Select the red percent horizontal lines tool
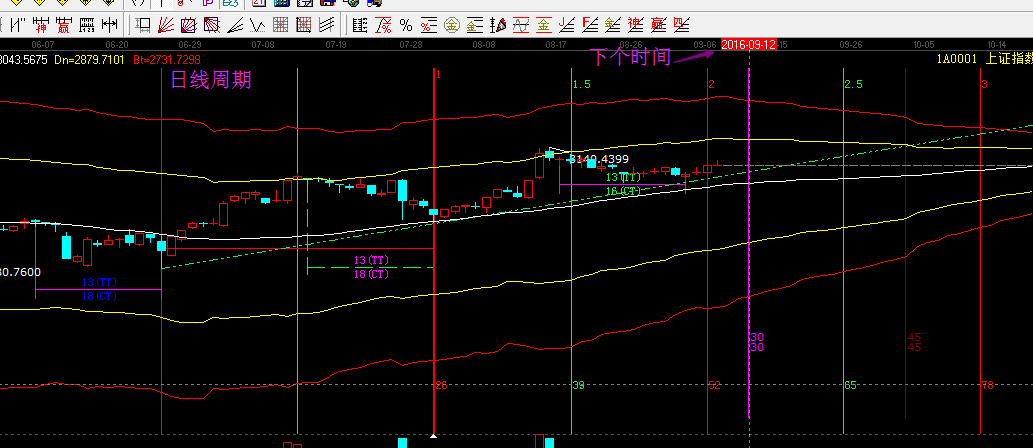 [x=429, y=25]
